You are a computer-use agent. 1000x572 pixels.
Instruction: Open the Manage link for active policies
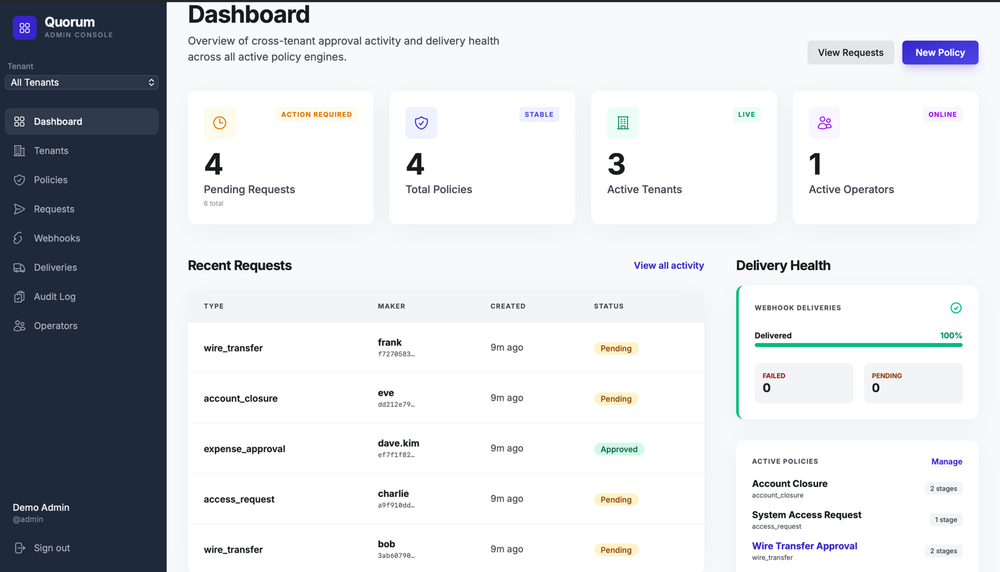click(x=946, y=462)
